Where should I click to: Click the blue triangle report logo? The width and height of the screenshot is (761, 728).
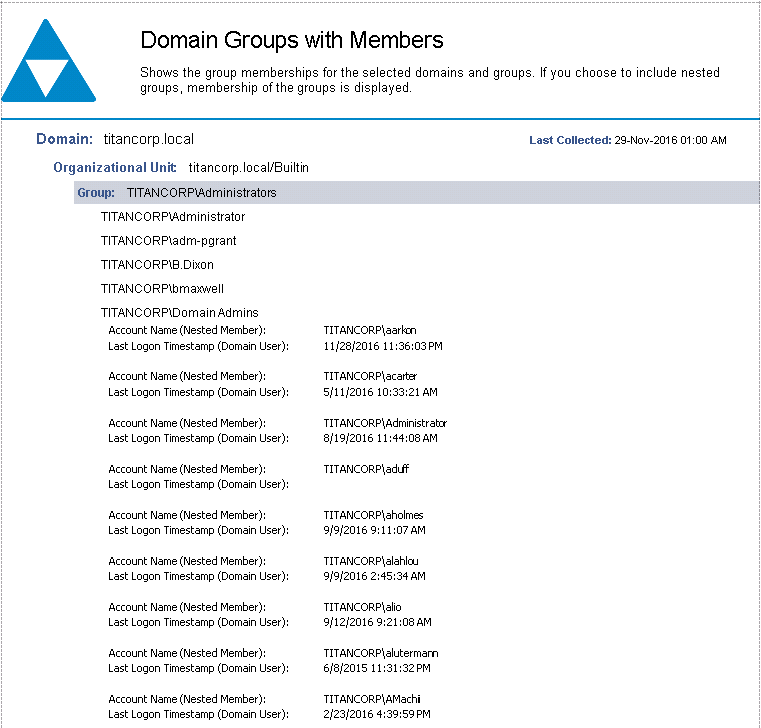click(x=48, y=64)
